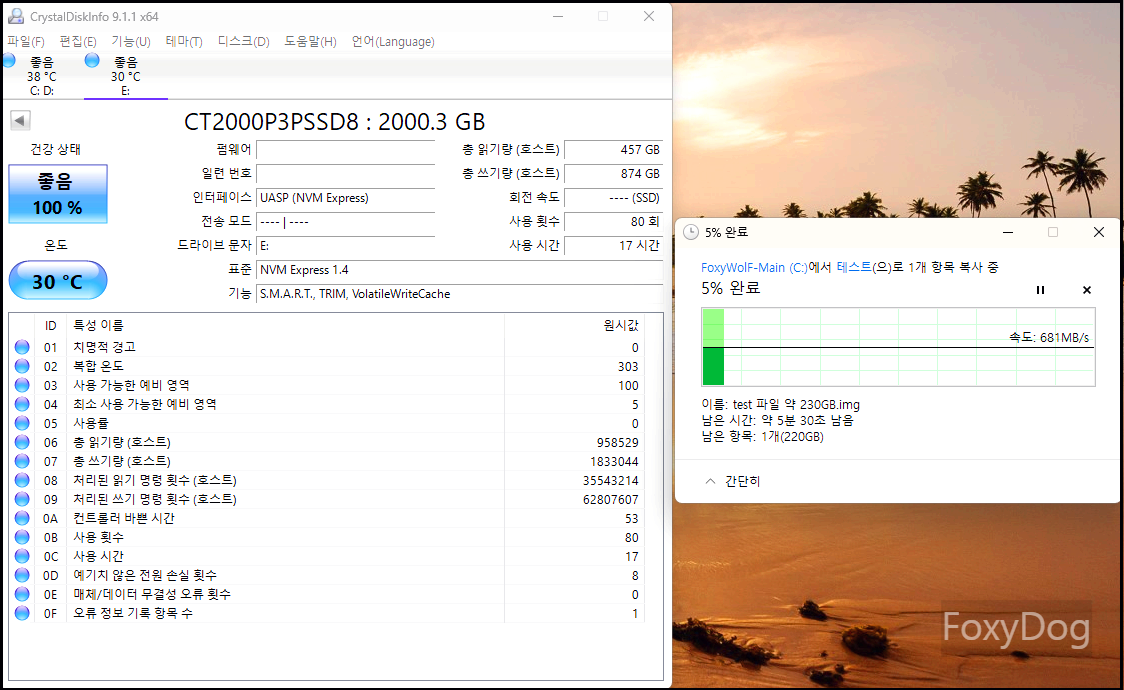Cancel the copy with the small X button
The image size is (1124, 690).
click(1087, 290)
